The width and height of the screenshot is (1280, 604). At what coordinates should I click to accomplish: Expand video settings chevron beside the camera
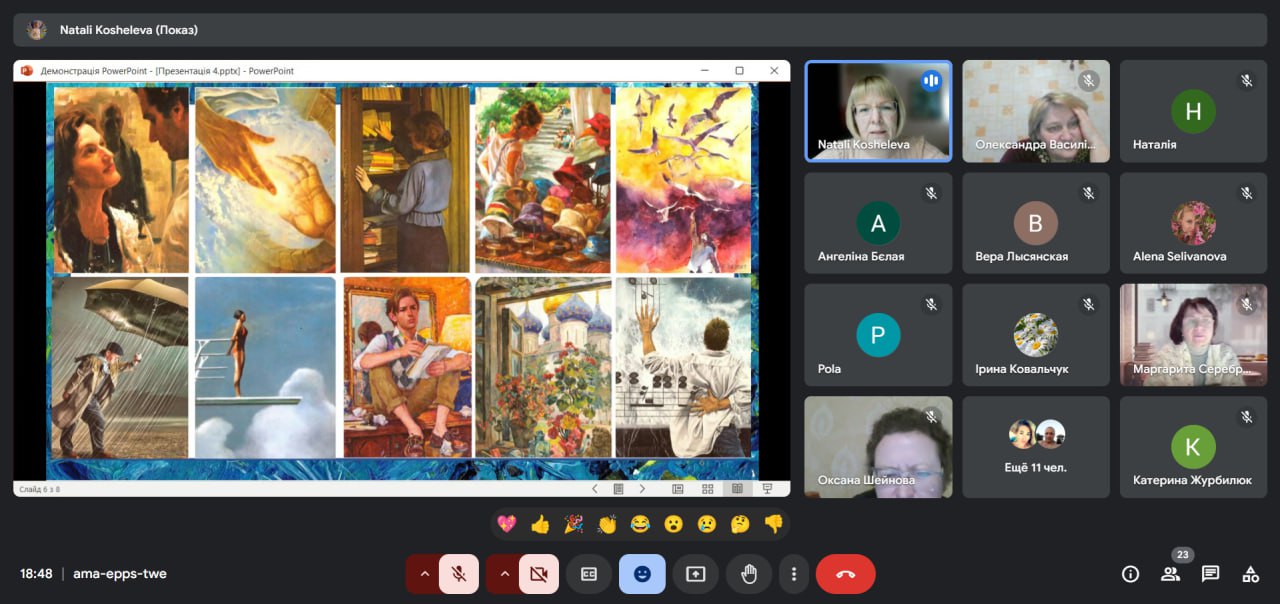coord(504,574)
